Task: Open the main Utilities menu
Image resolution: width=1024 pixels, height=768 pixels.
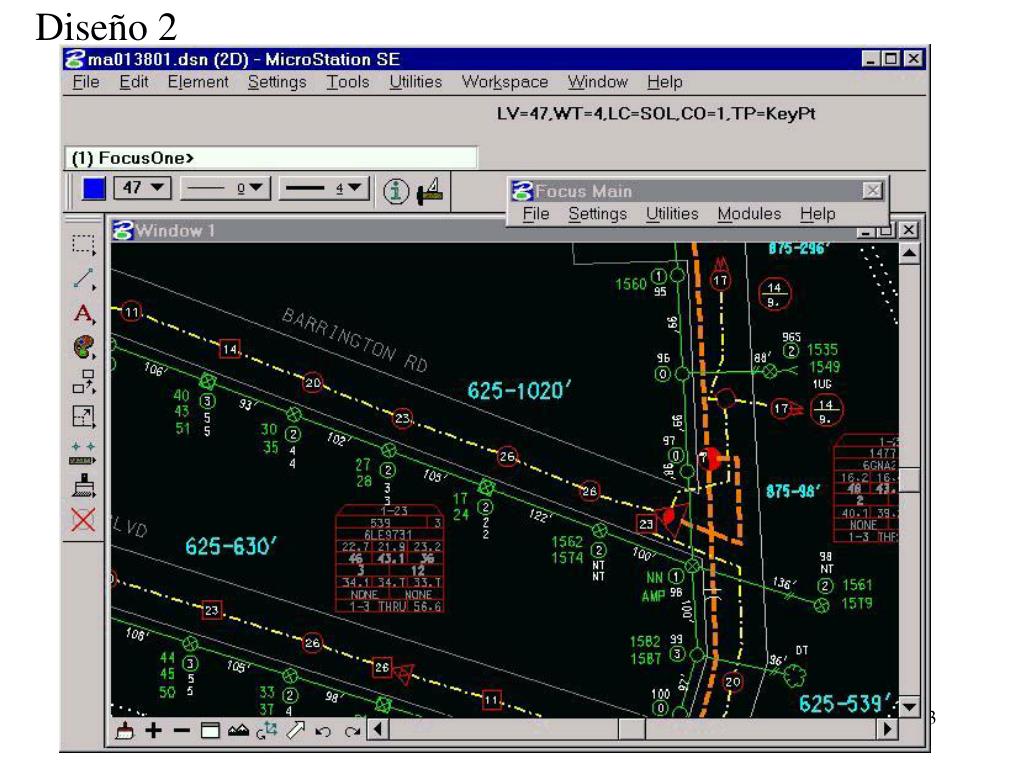Action: tap(415, 82)
